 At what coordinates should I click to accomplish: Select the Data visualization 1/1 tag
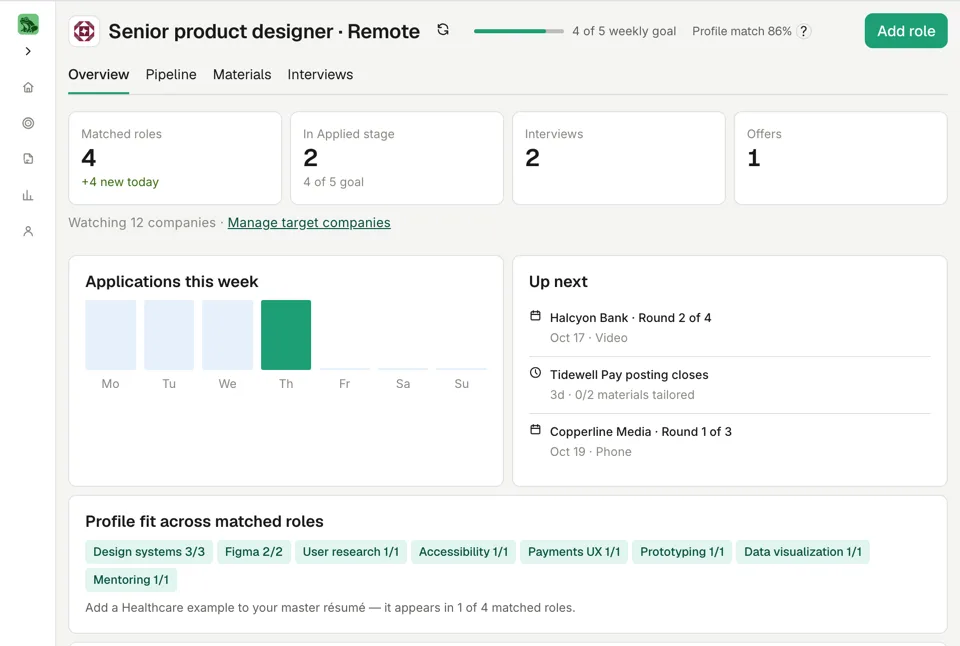click(803, 552)
